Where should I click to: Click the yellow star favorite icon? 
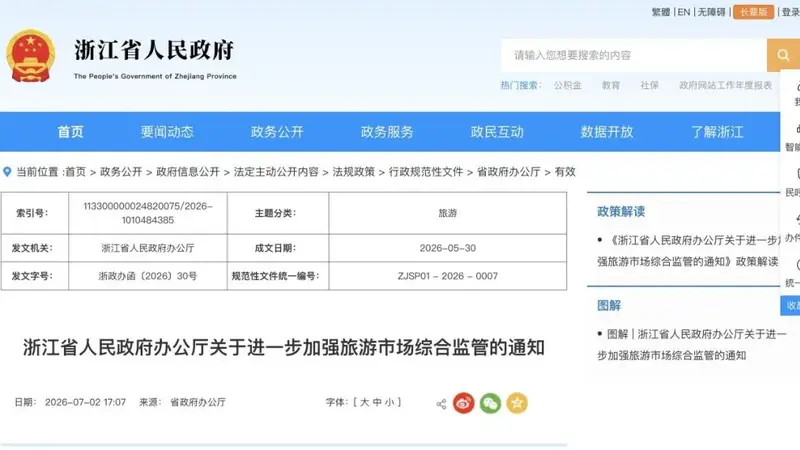point(517,403)
